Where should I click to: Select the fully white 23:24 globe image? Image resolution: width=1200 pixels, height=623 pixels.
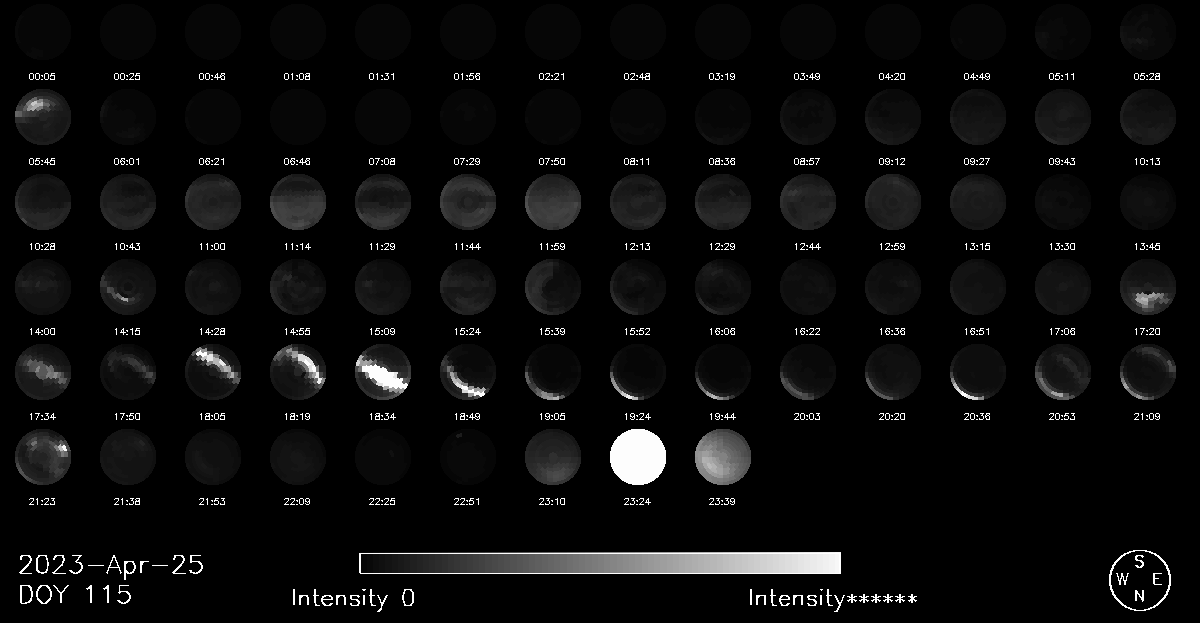(637, 457)
